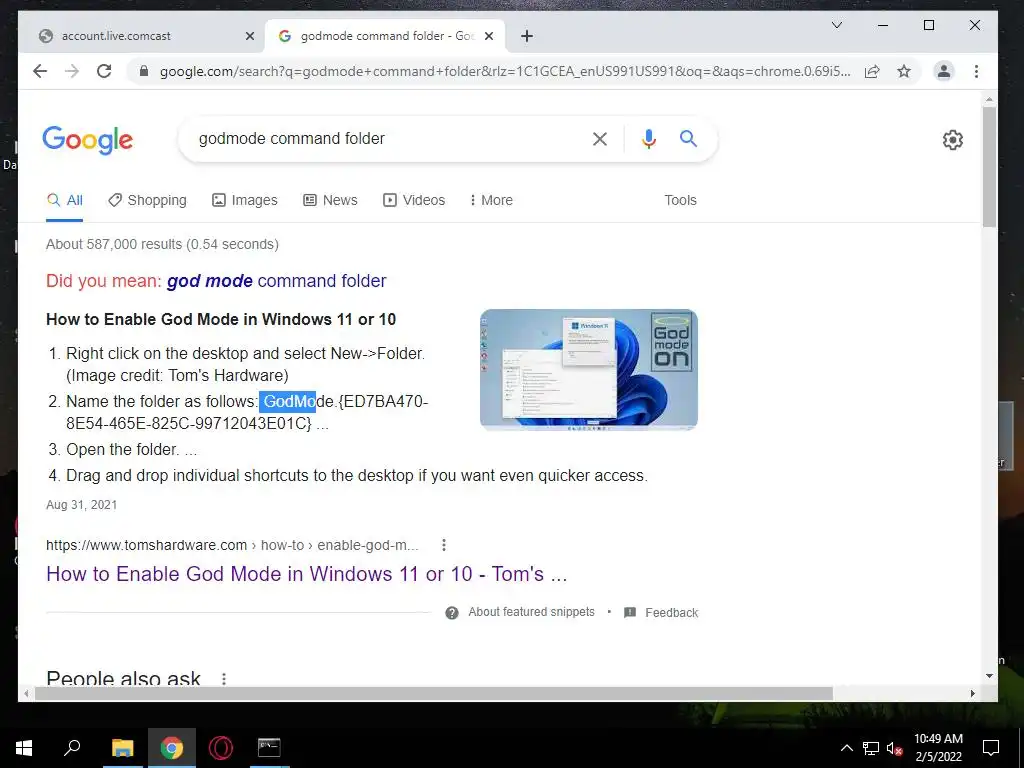Close the account.live.comcast tab

249,36
